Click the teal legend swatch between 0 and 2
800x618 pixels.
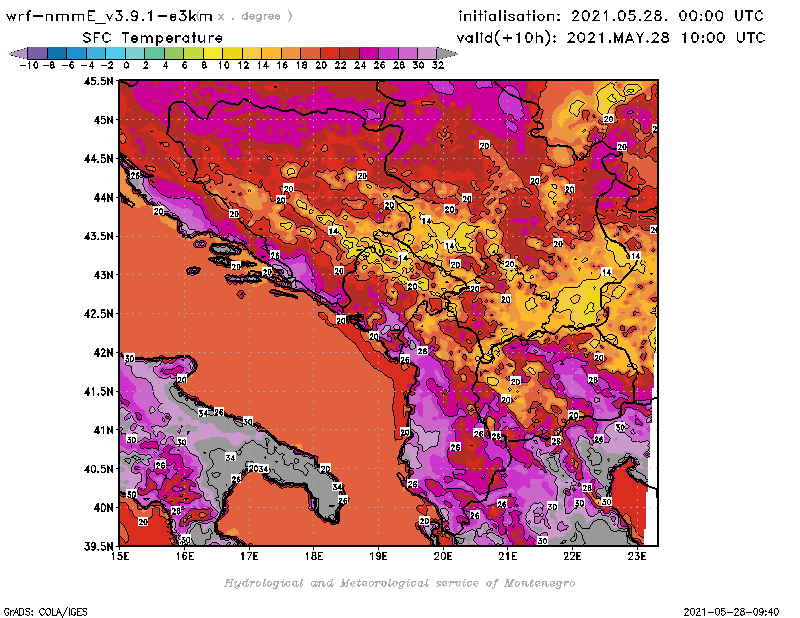coord(135,53)
